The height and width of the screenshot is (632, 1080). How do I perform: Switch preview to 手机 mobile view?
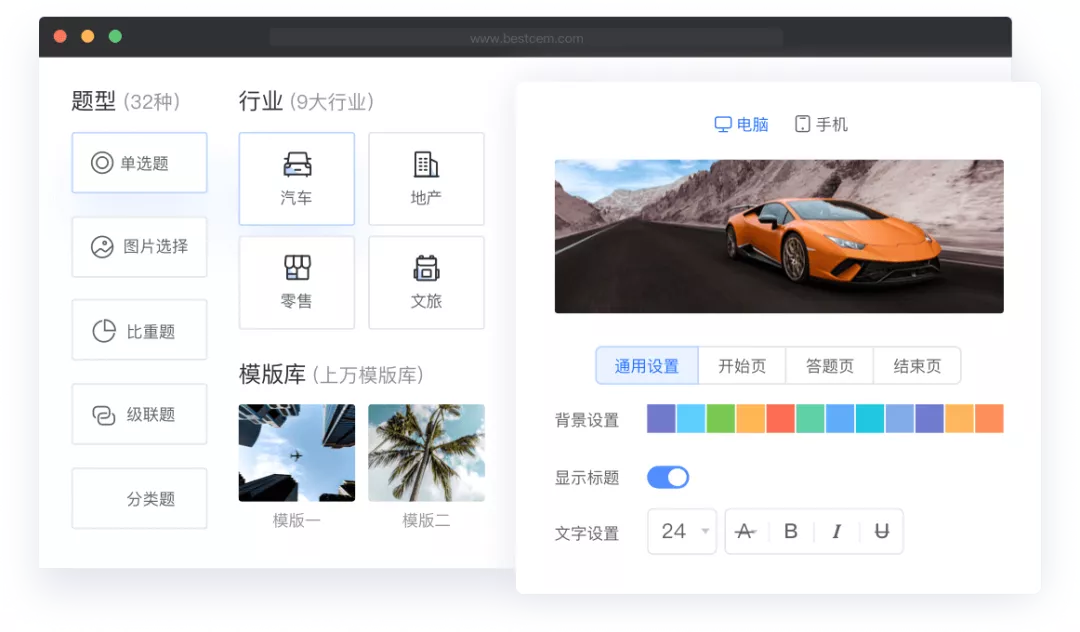click(820, 123)
